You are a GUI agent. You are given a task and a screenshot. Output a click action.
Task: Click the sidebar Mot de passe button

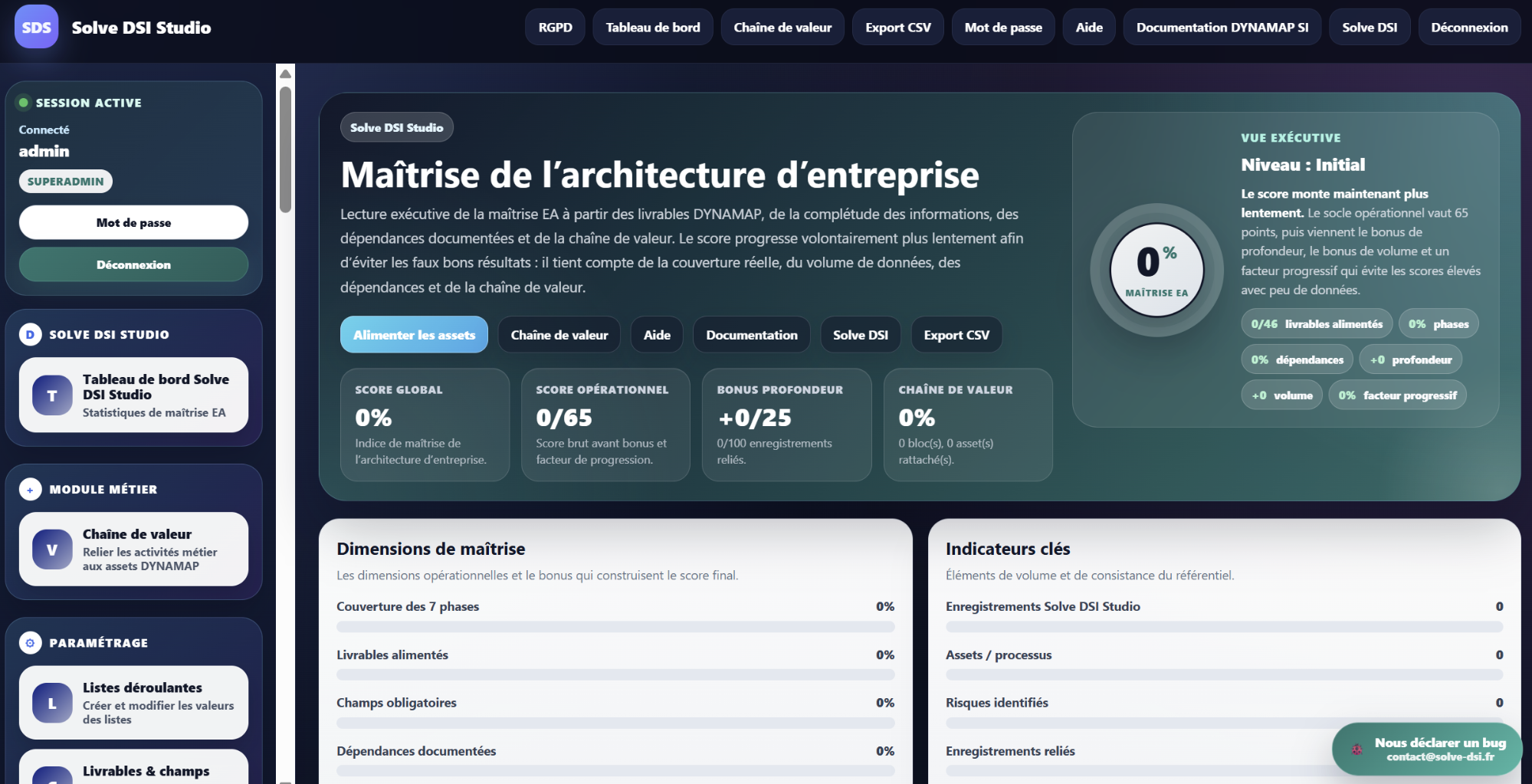pos(133,222)
